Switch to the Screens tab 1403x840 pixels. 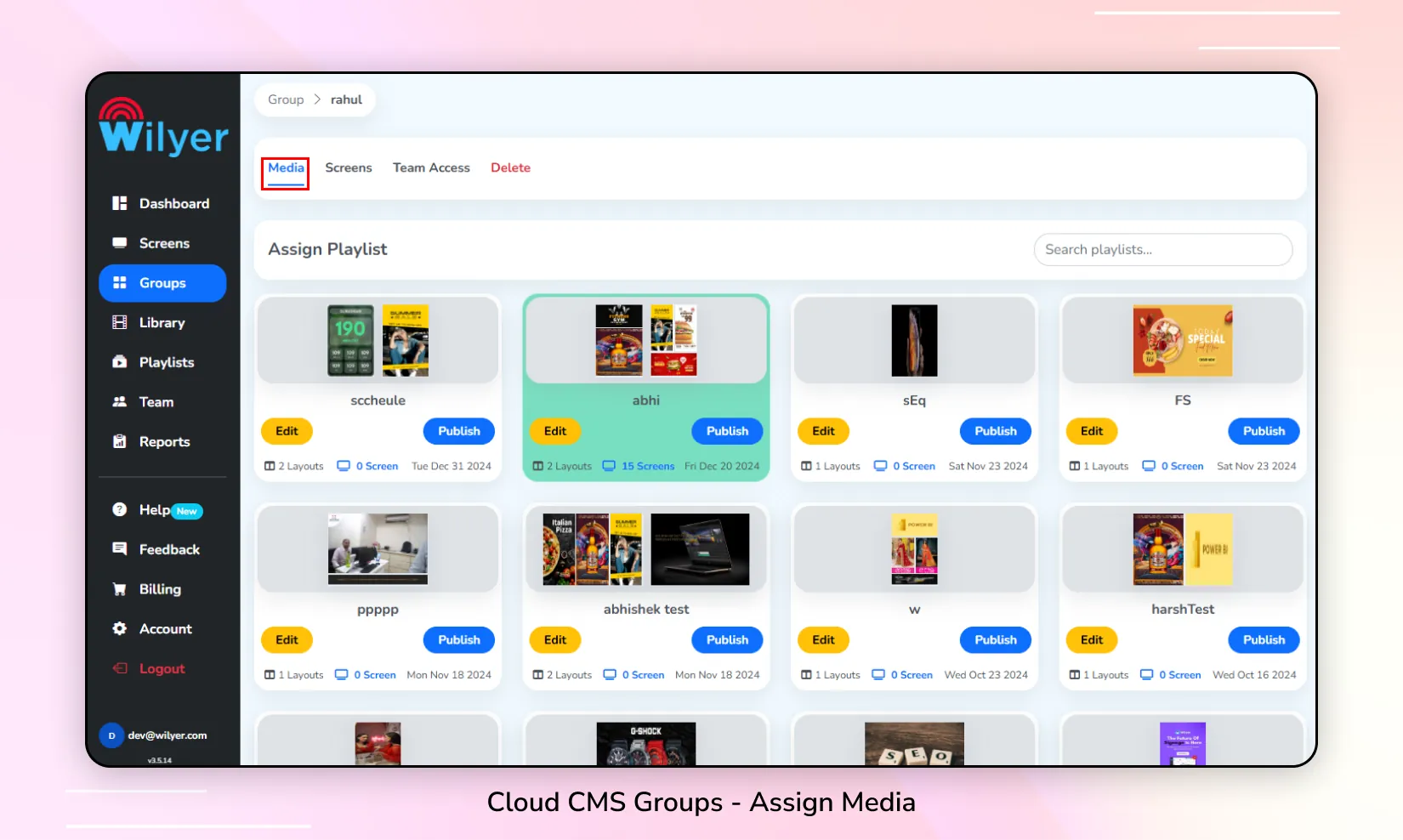349,167
